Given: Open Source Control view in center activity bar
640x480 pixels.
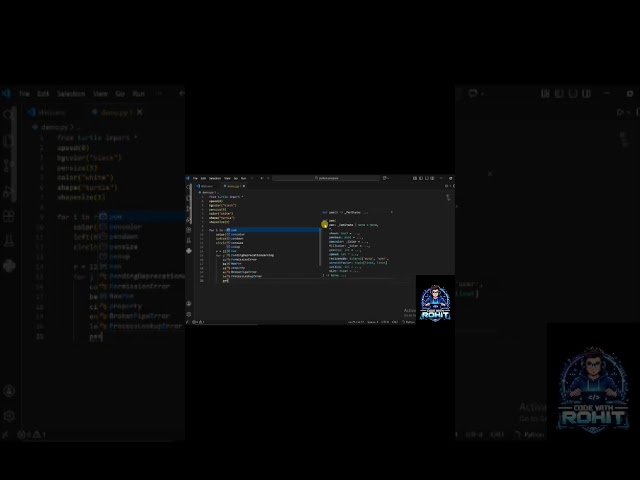Looking at the screenshot, I should [x=189, y=209].
